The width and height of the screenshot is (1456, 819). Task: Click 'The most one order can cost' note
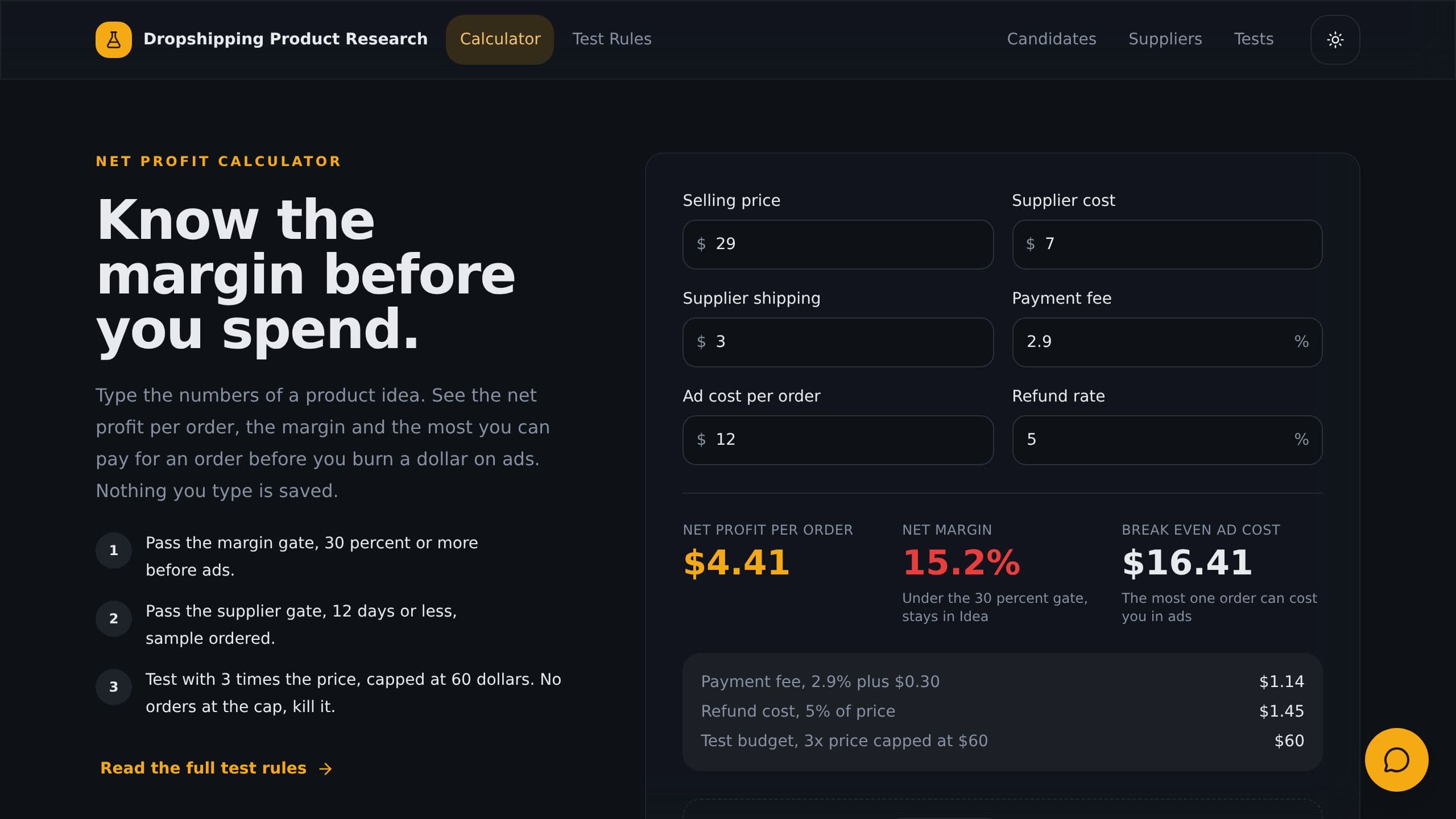click(x=1219, y=607)
